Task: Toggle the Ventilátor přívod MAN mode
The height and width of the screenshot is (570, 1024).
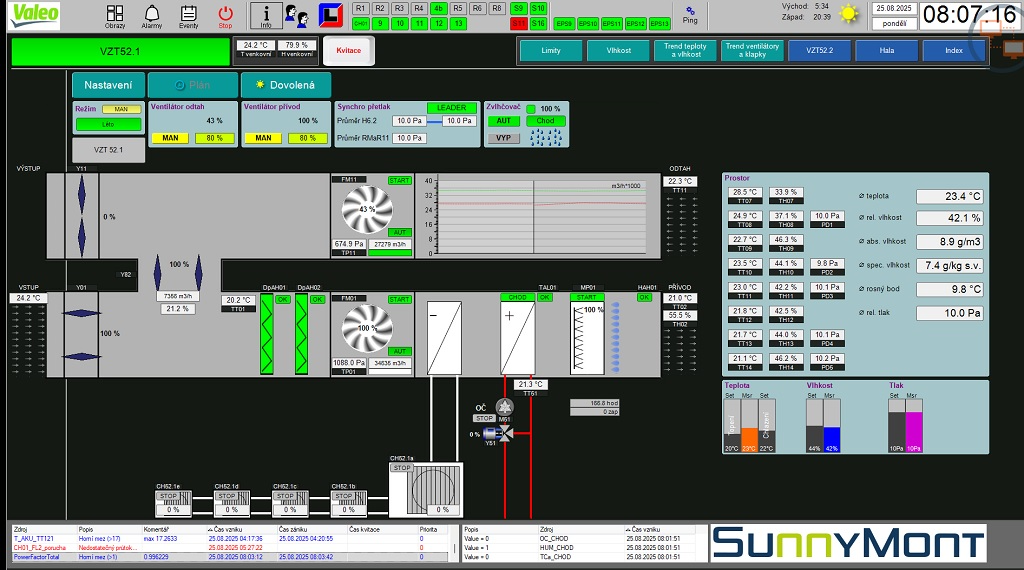Action: pyautogui.click(x=264, y=138)
